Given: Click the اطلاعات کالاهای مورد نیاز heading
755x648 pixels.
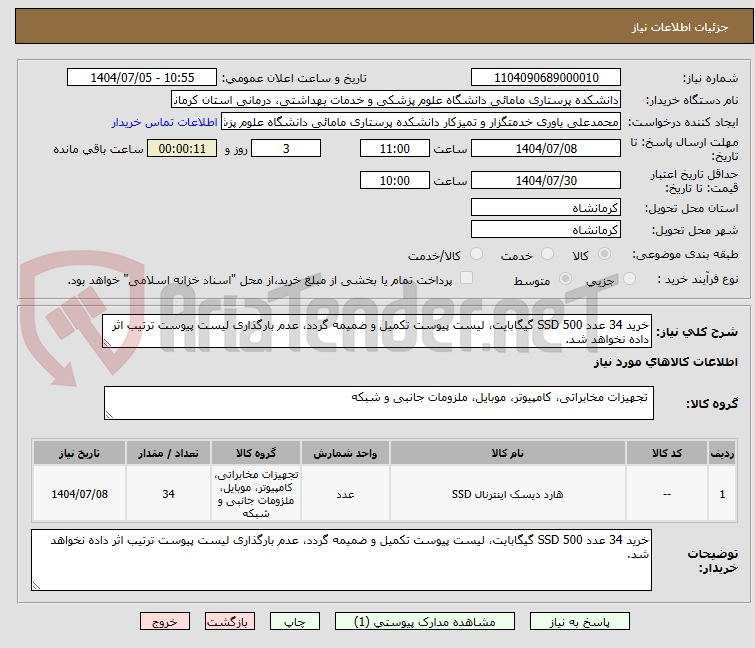Looking at the screenshot, I should pos(665,362).
